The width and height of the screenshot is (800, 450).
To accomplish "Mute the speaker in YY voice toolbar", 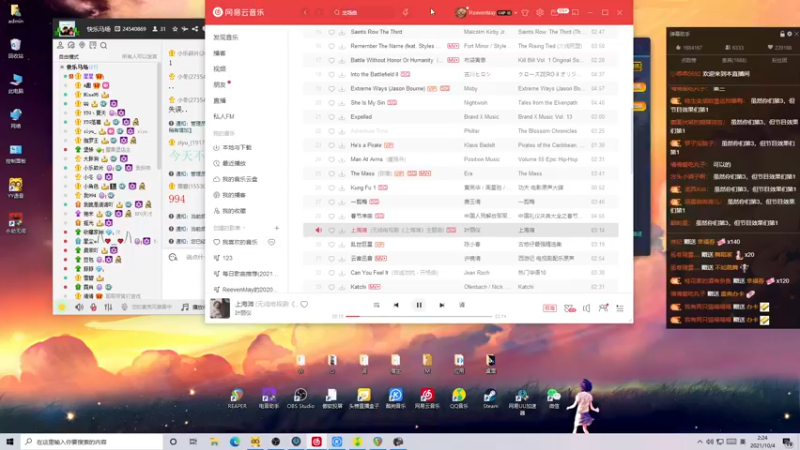I will click(x=79, y=307).
